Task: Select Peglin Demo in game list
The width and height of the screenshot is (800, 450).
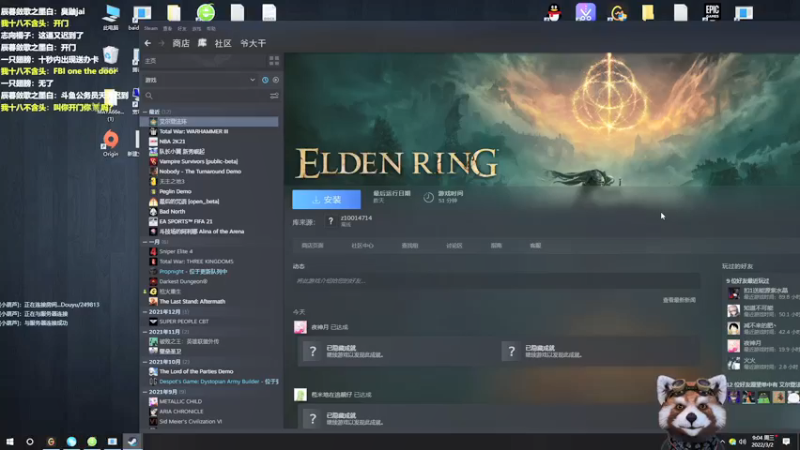Action: tap(175, 191)
